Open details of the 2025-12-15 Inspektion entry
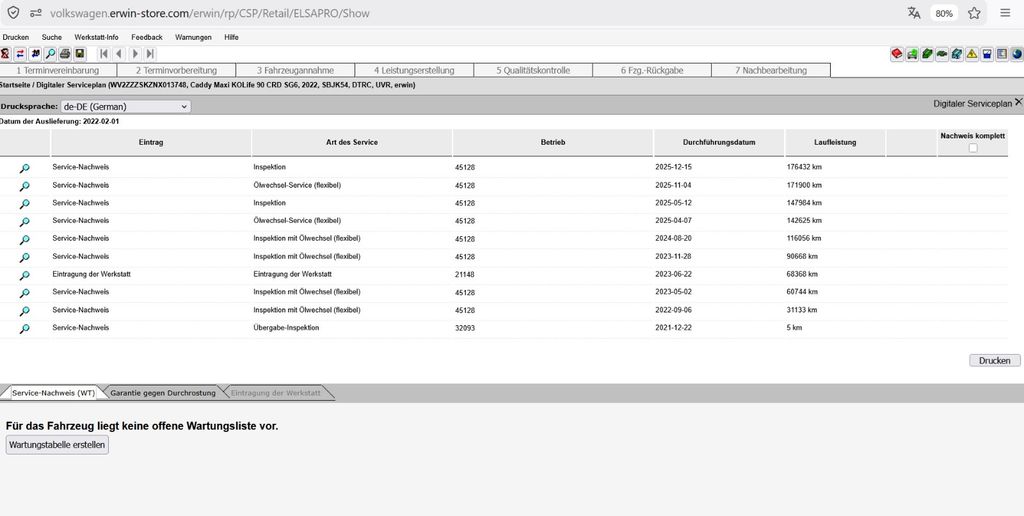 [25, 168]
